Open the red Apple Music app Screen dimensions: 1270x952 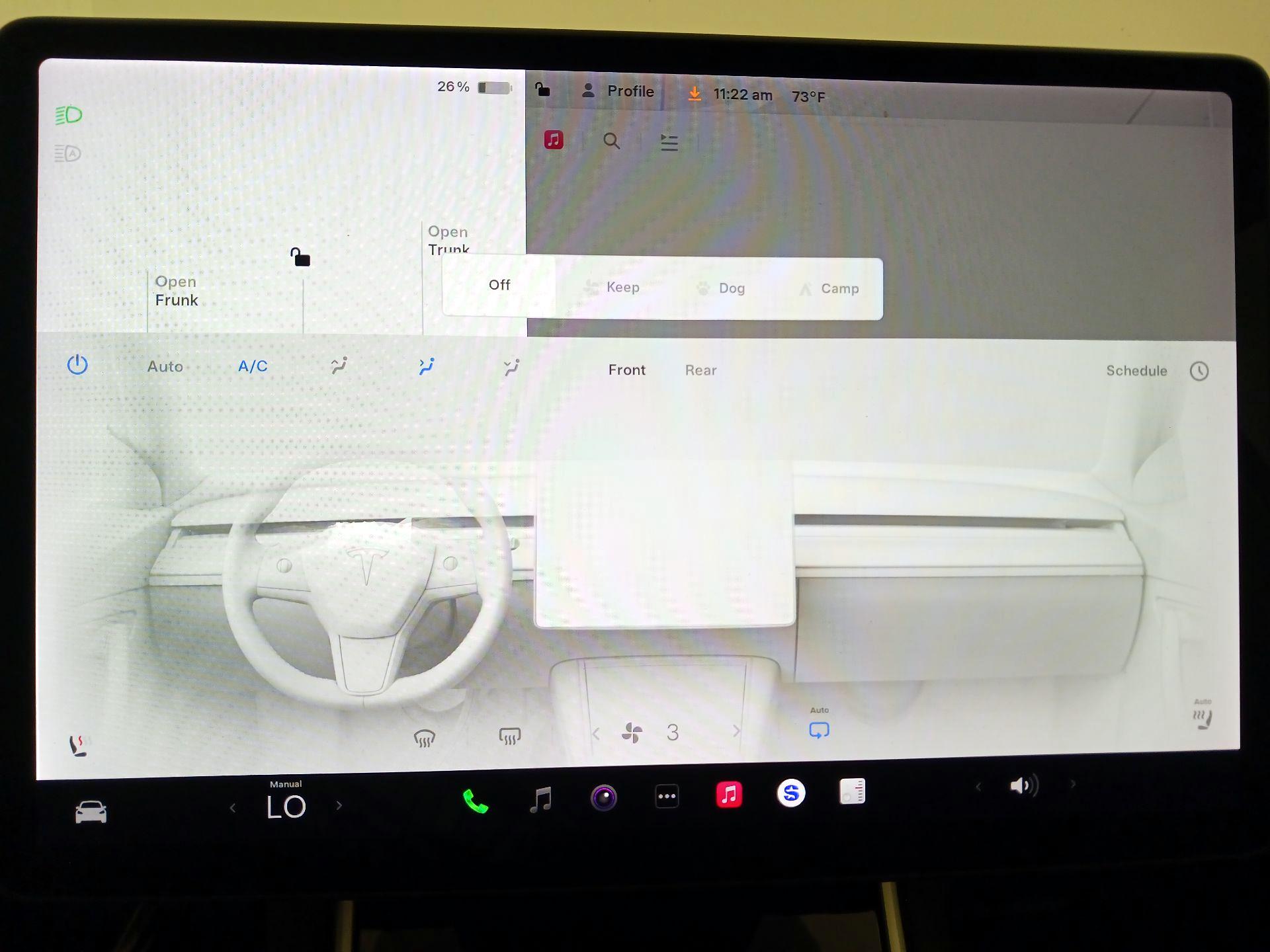click(x=729, y=794)
